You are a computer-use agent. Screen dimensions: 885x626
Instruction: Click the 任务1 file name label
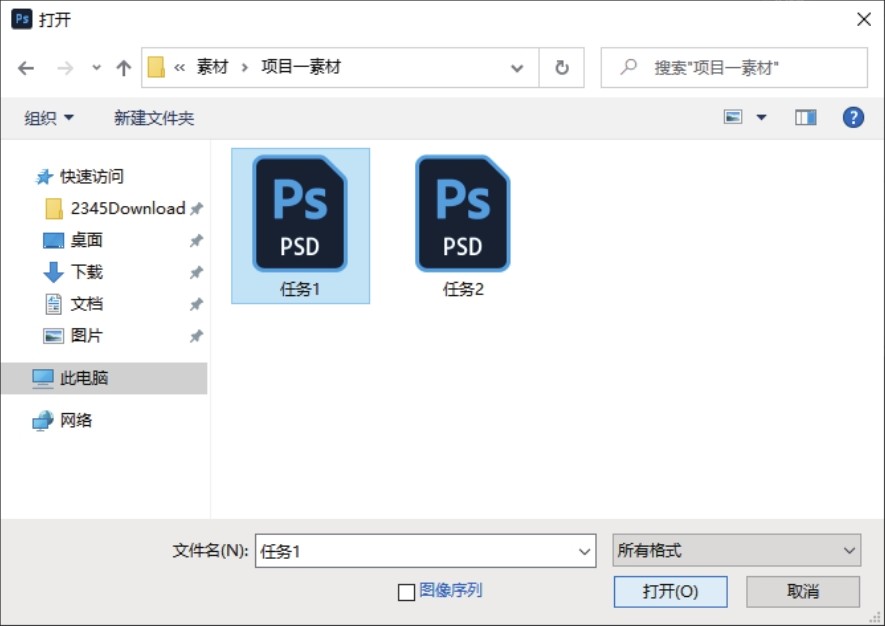tap(300, 289)
